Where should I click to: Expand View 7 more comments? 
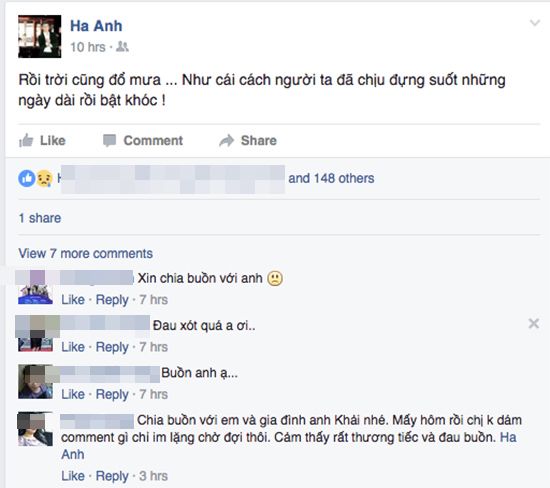point(86,253)
